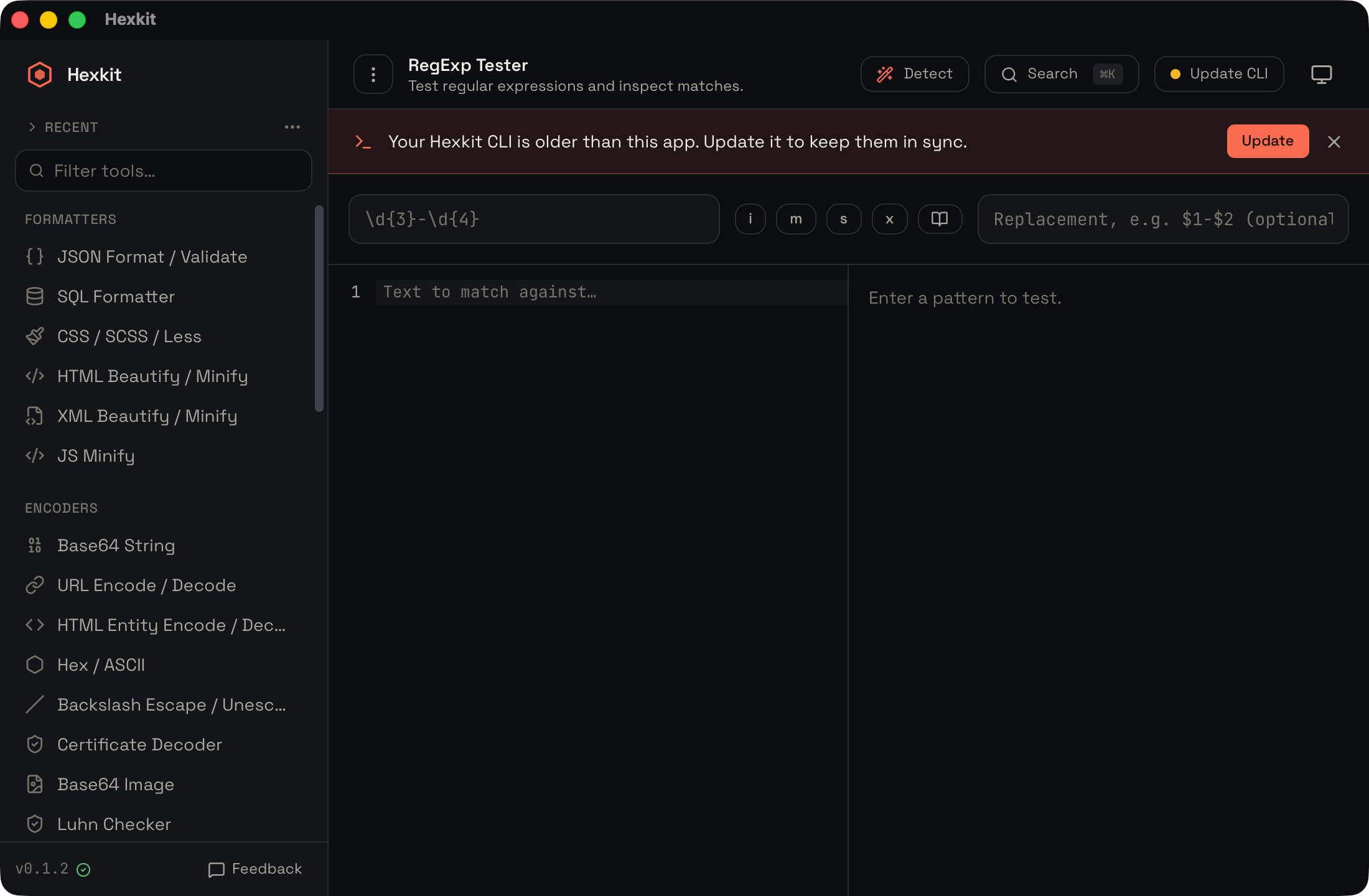Click the code icon beside HTML Beautify
1369x896 pixels.
(35, 376)
